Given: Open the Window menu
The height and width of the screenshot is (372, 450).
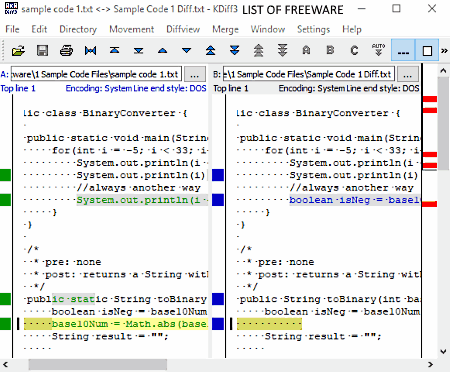Looking at the screenshot, I should [268, 29].
